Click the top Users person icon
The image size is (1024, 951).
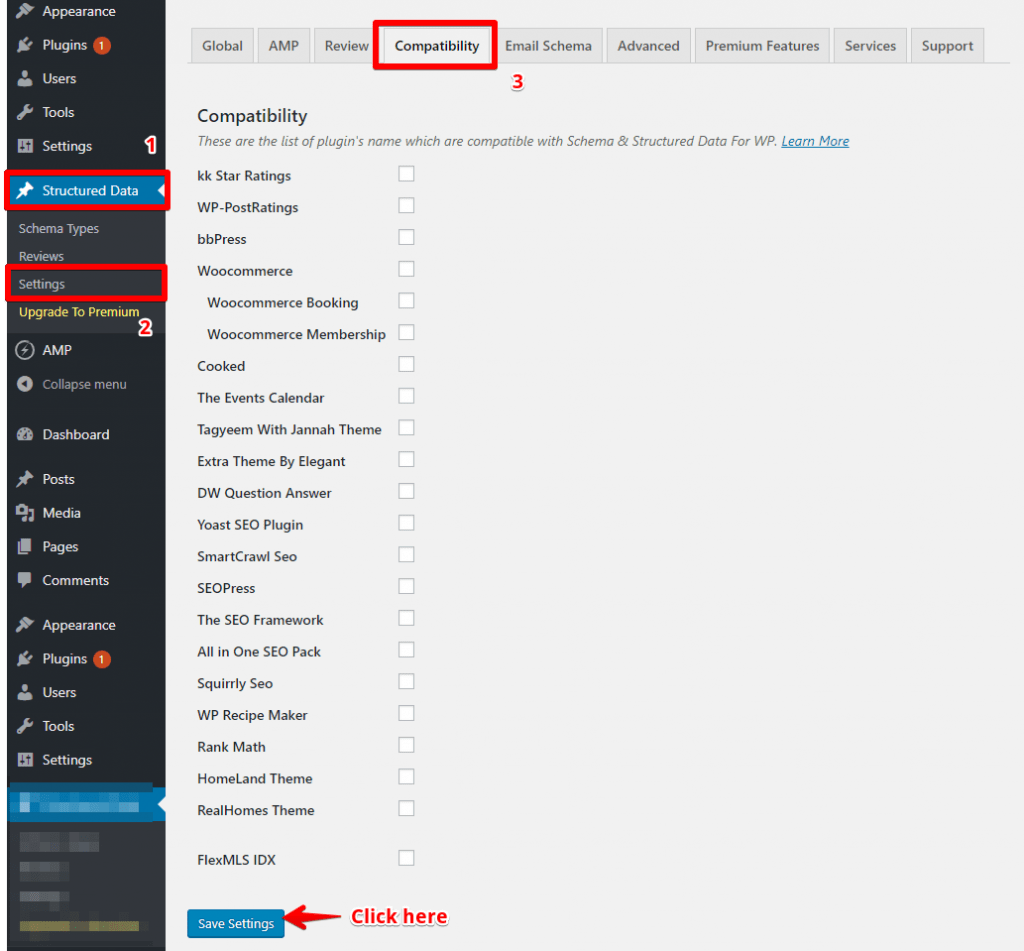[x=25, y=78]
